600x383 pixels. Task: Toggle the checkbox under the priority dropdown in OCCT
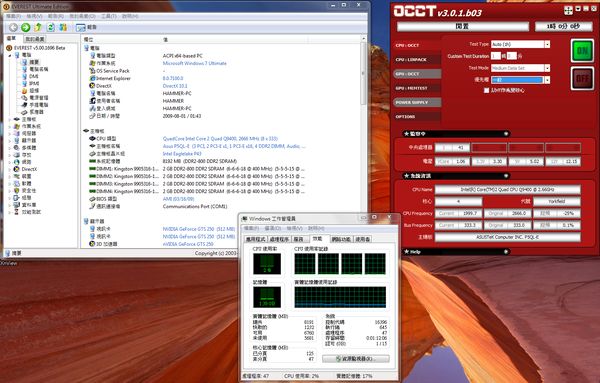(x=486, y=90)
